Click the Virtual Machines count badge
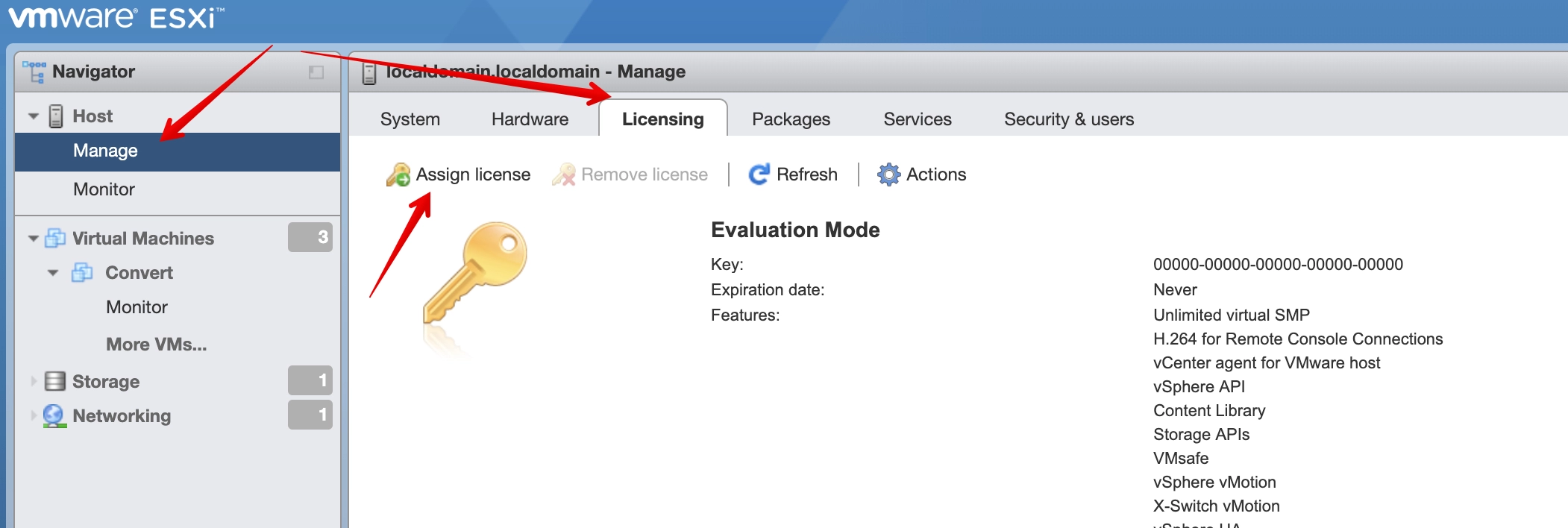The width and height of the screenshot is (1568, 528). click(310, 237)
